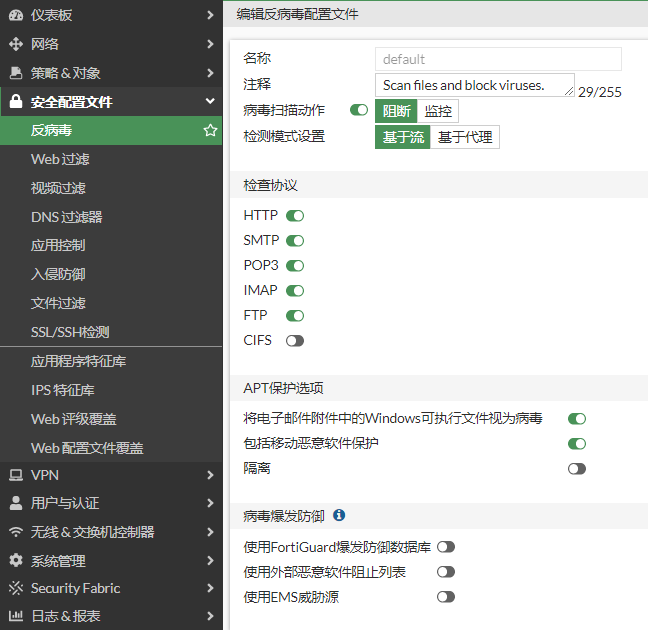Expand the Security Fabric menu
This screenshot has width=648, height=630.
tap(209, 588)
